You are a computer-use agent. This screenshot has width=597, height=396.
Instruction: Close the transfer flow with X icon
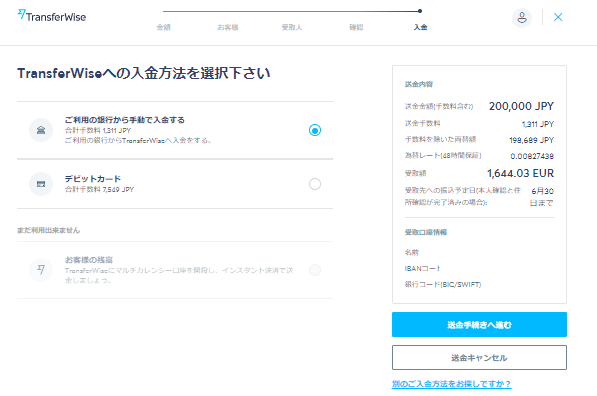[x=558, y=17]
